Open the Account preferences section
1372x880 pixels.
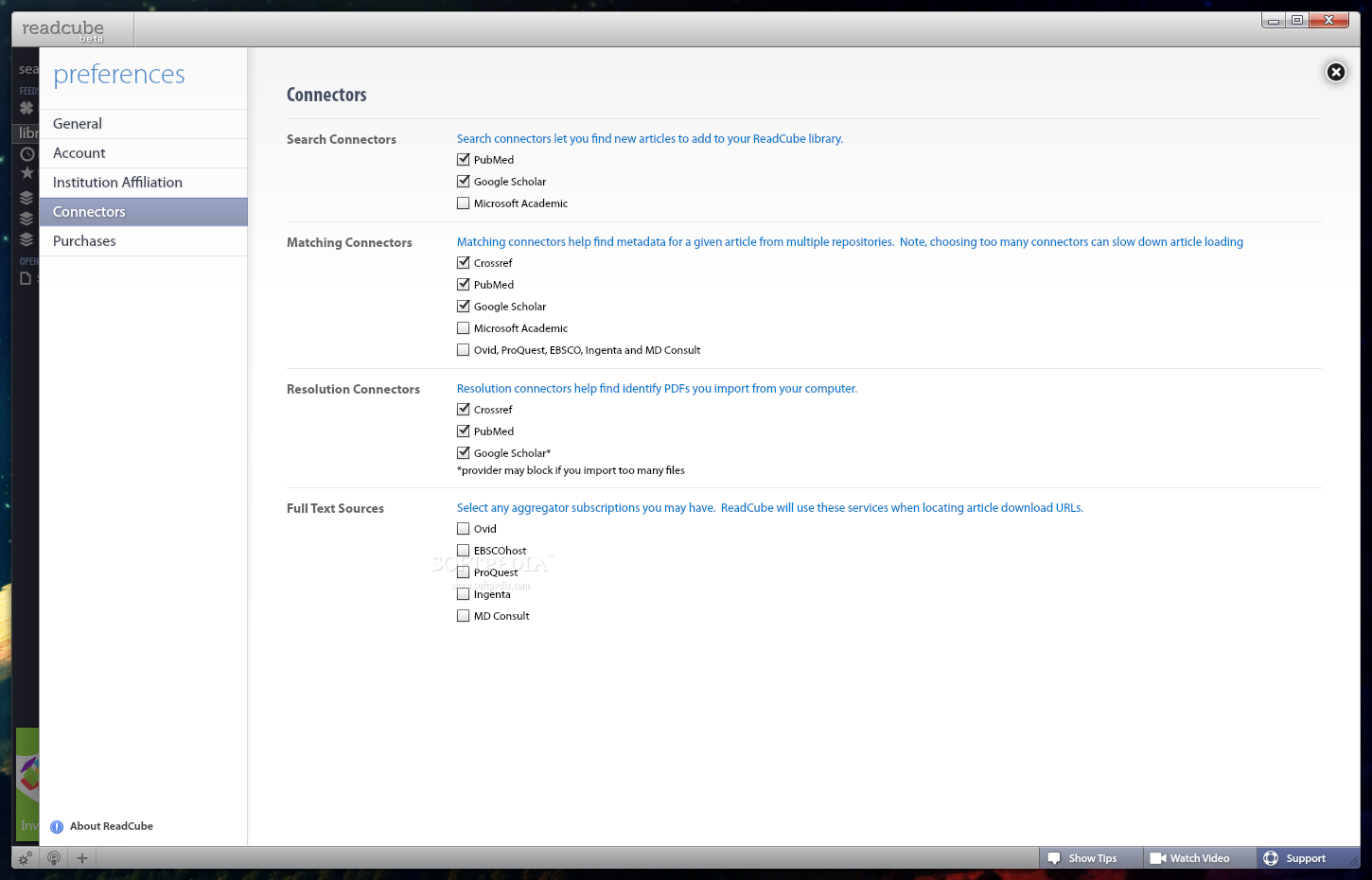143,153
